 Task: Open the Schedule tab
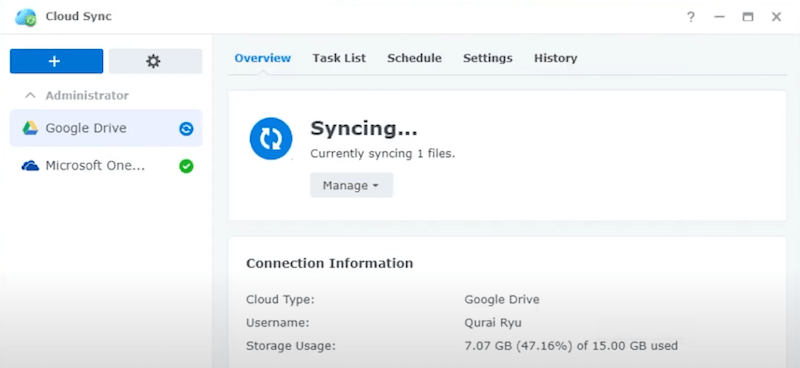point(414,58)
